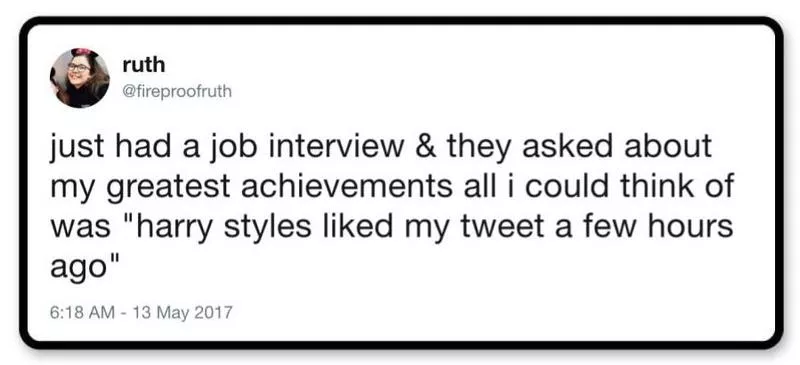Screen dimensions: 800x365
Task: Open ruth's profile picture avatar
Action: (x=80, y=78)
